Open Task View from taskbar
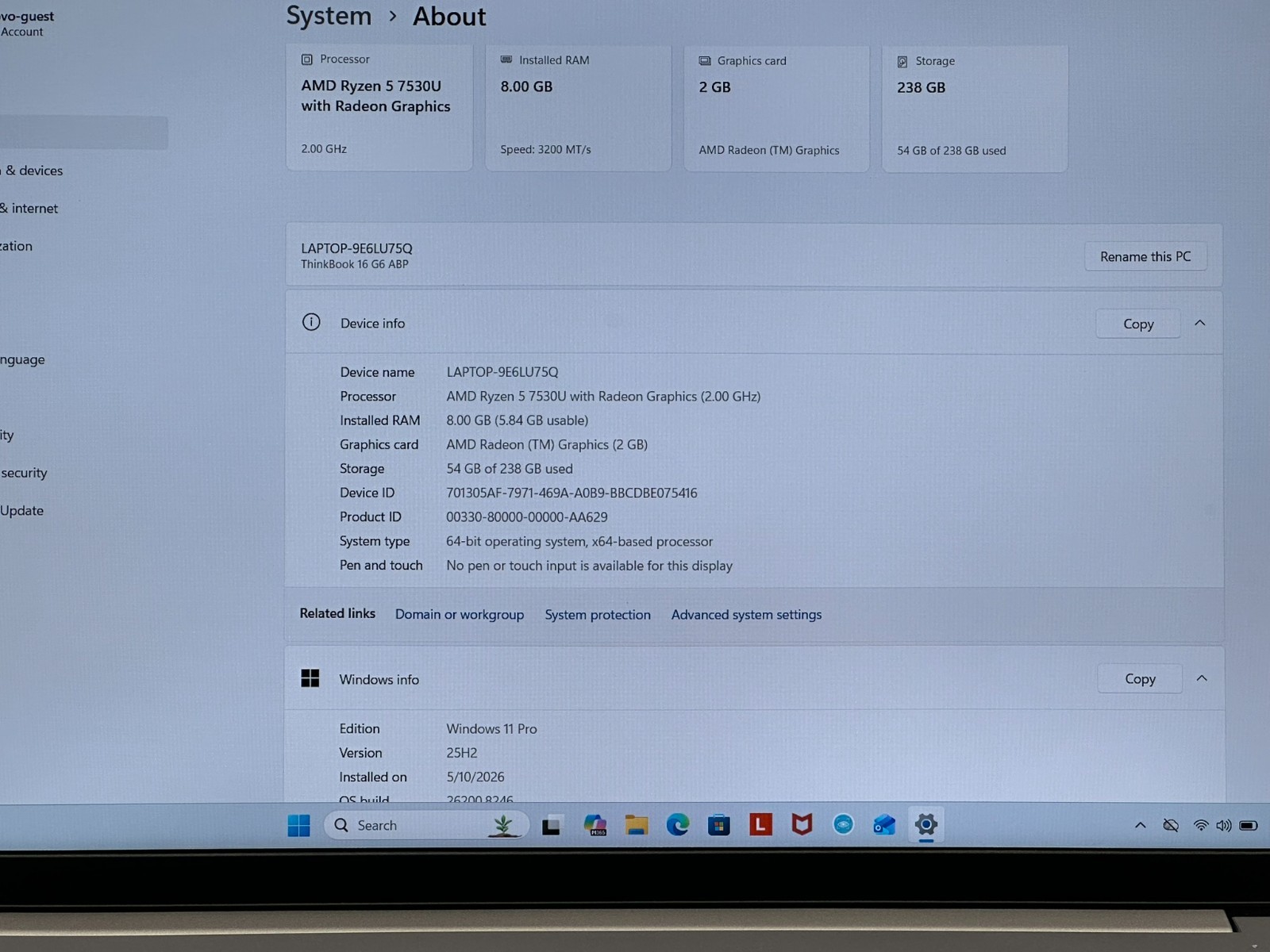This screenshot has width=1270, height=952. (552, 826)
